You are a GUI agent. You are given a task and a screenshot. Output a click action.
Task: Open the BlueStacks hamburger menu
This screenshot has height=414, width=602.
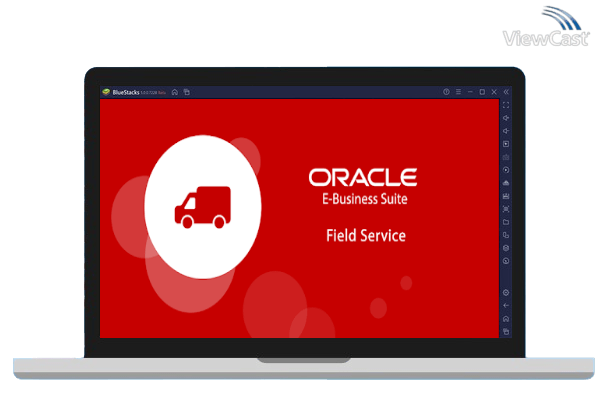click(x=458, y=92)
